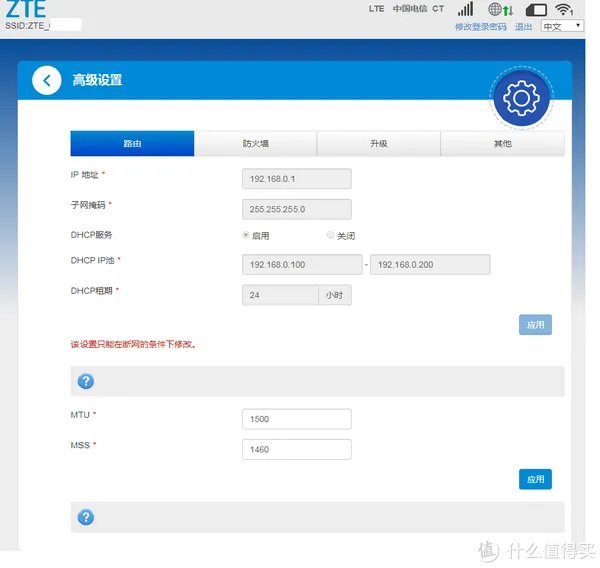Select the 关闭 DHCP radio button
Image resolution: width=600 pixels, height=568 pixels.
tap(330, 236)
